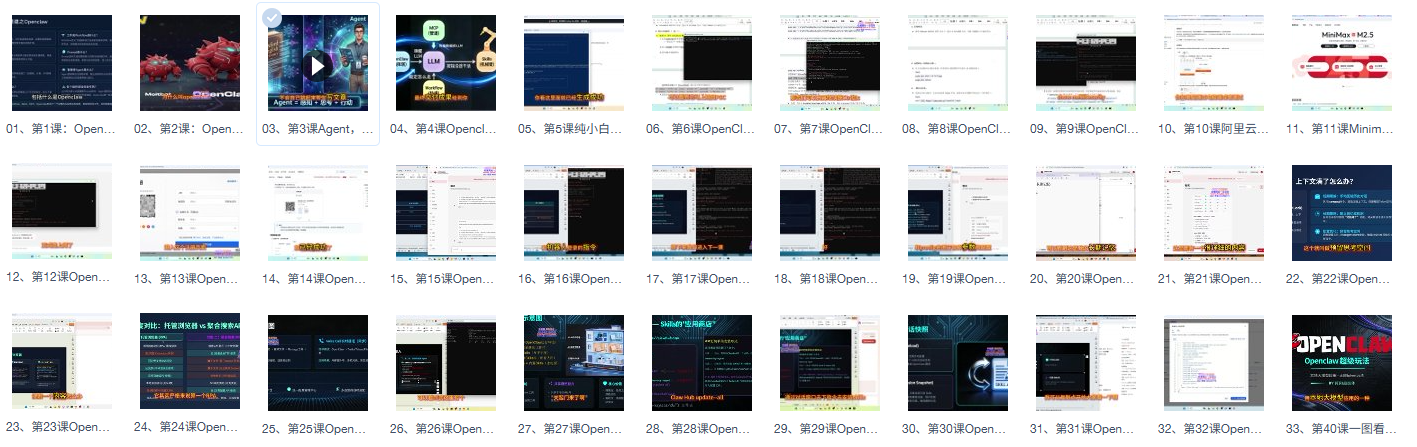
Task: Select thumbnail of video 07
Action: (x=830, y=63)
